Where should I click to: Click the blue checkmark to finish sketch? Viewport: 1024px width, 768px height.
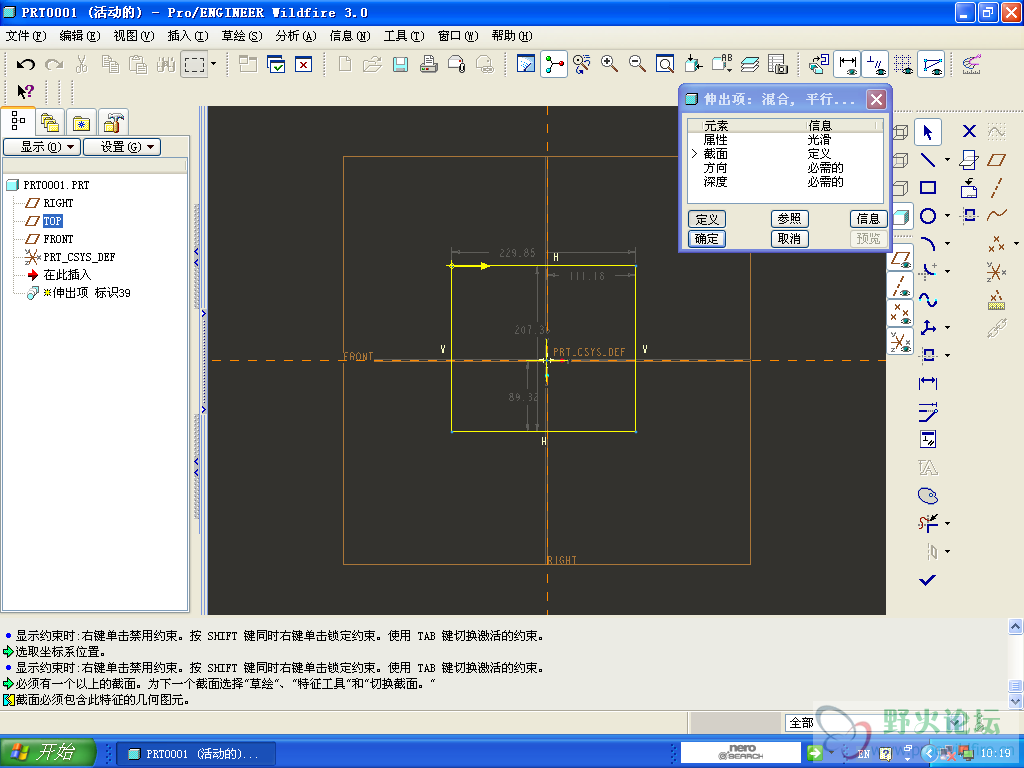[x=927, y=580]
